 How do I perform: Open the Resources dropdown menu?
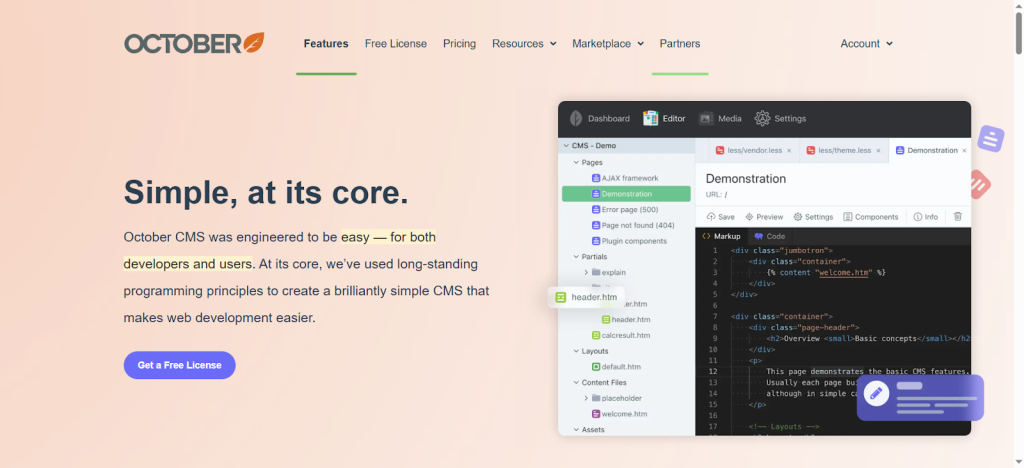point(524,44)
